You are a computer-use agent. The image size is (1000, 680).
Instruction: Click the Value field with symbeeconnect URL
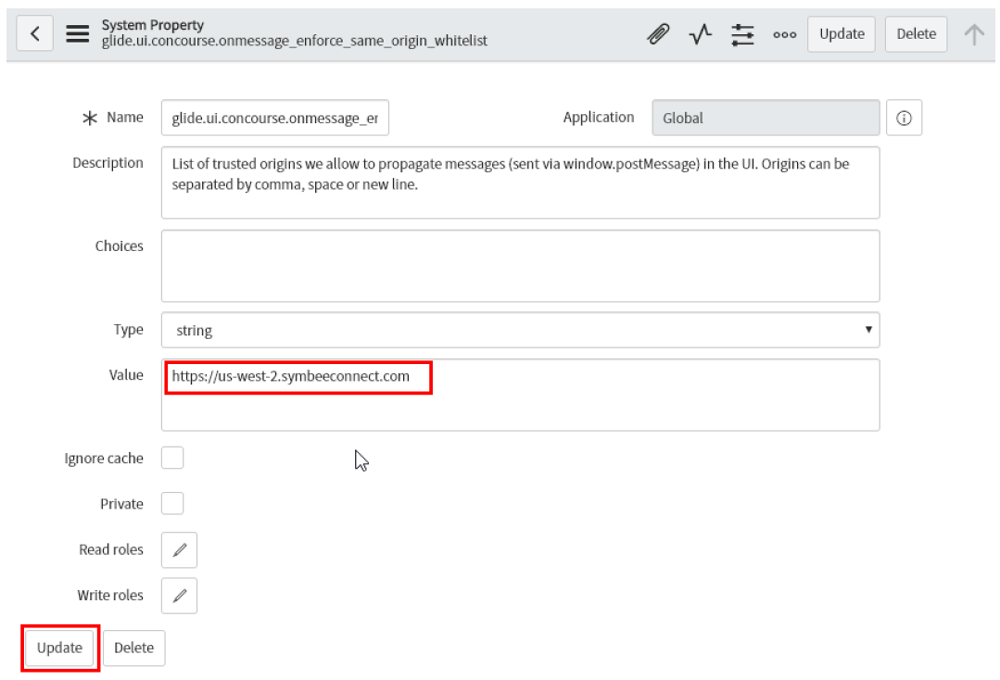pyautogui.click(x=520, y=395)
